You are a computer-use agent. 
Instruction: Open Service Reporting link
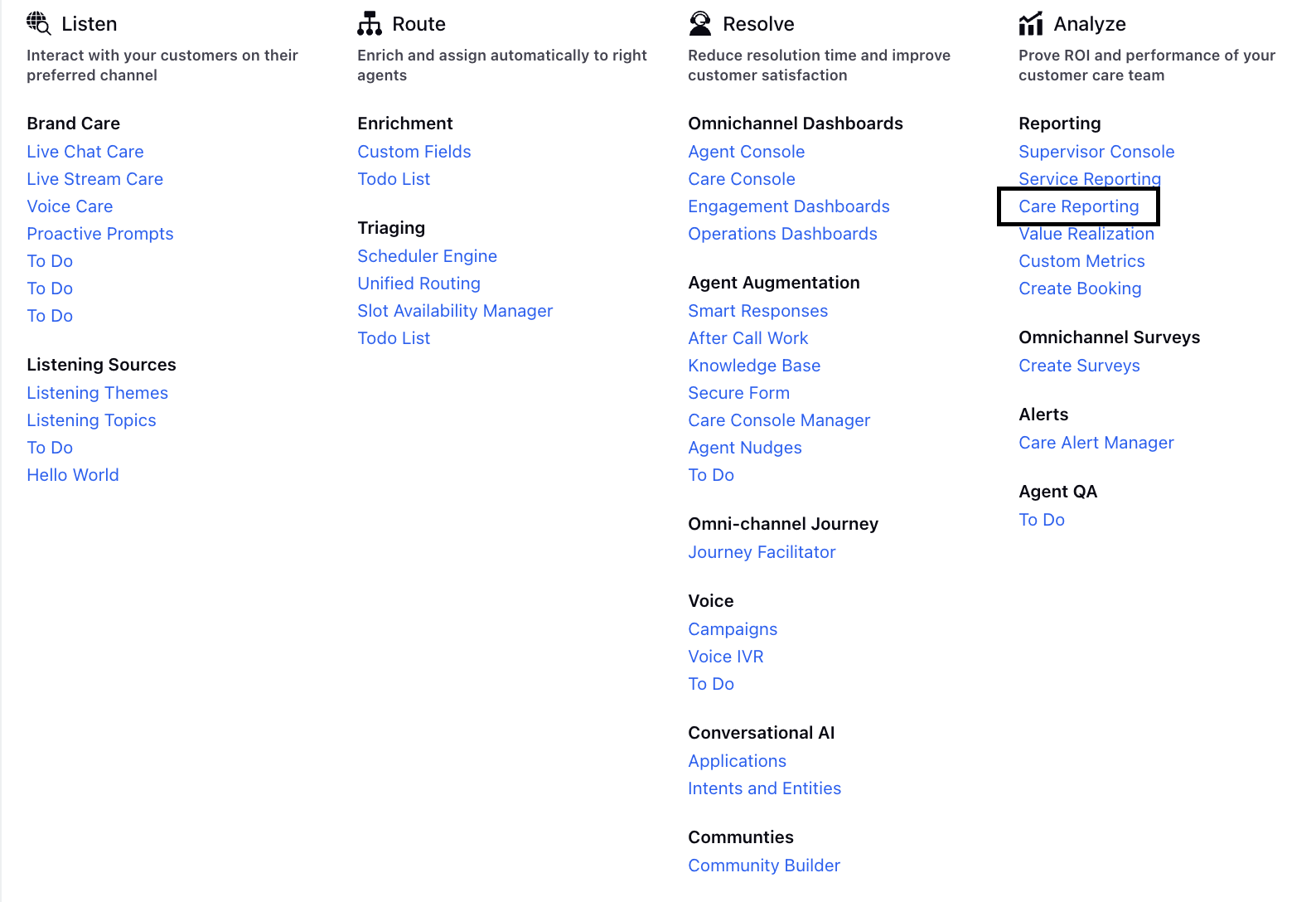pos(1090,179)
